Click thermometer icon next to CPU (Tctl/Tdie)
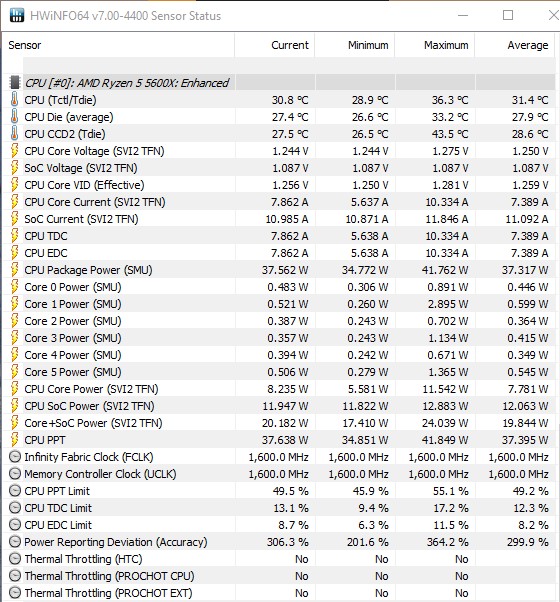 click(14, 99)
